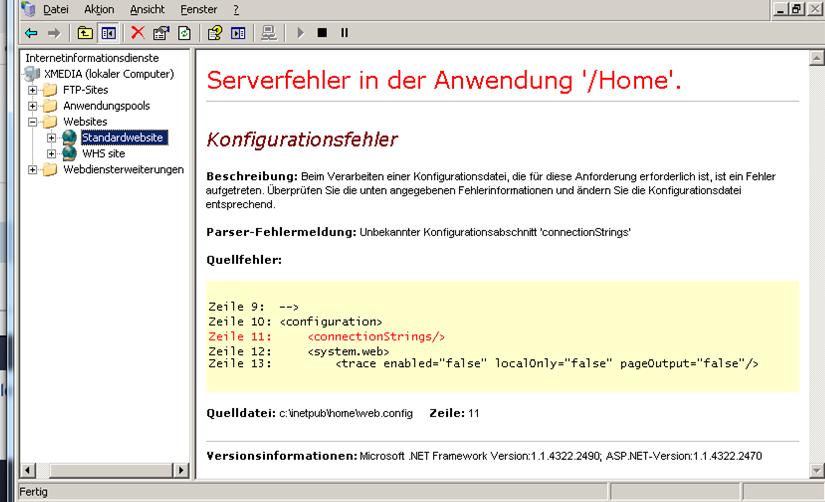
Task: Click the Anwendungspools folder icon
Action: [50, 106]
